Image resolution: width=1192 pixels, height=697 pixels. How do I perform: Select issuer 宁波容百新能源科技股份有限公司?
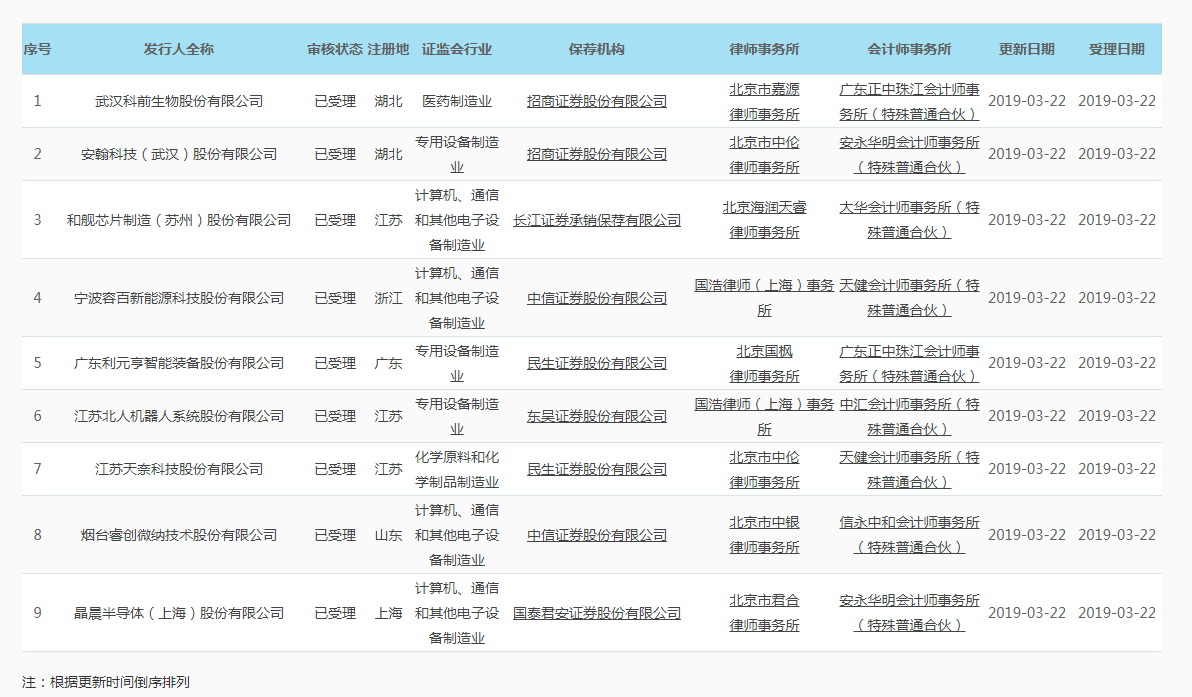[x=179, y=298]
